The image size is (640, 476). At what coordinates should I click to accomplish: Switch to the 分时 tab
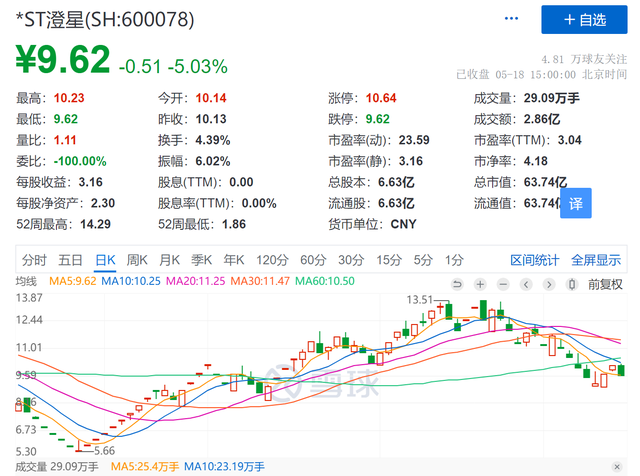click(34, 260)
